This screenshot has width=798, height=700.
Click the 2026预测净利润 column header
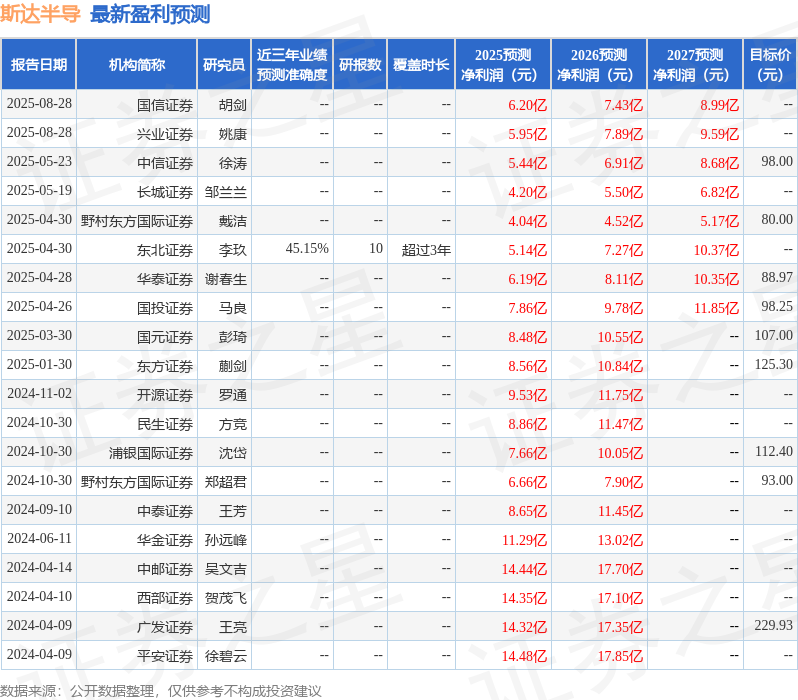(x=599, y=64)
